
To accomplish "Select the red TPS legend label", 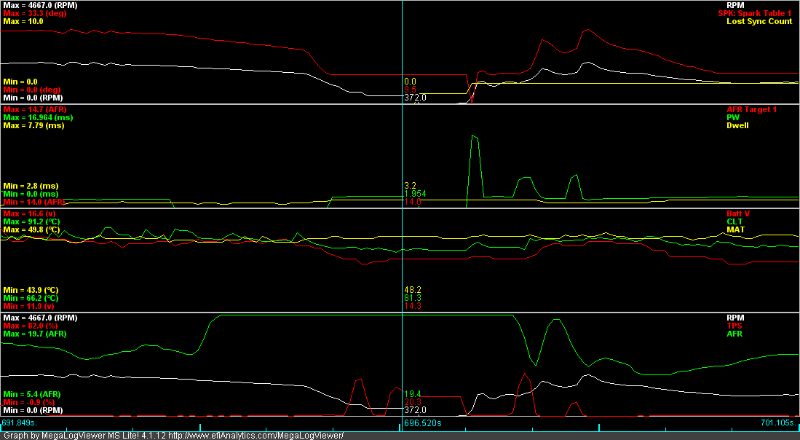I will 788,326.
